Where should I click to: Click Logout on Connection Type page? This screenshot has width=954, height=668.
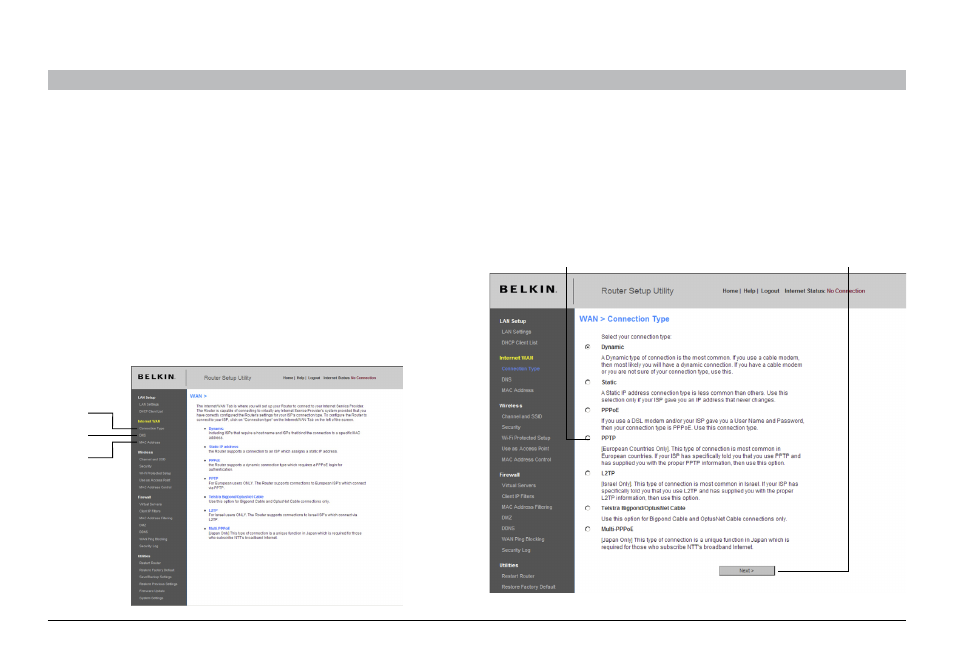(770, 291)
